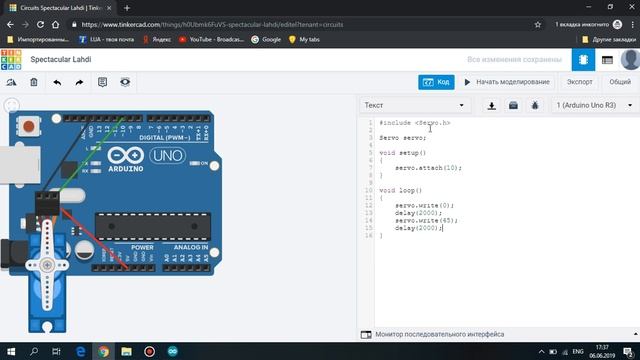Open a new browser tab
Image resolution: width=640 pixels, height=360 pixels.
(x=127, y=8)
